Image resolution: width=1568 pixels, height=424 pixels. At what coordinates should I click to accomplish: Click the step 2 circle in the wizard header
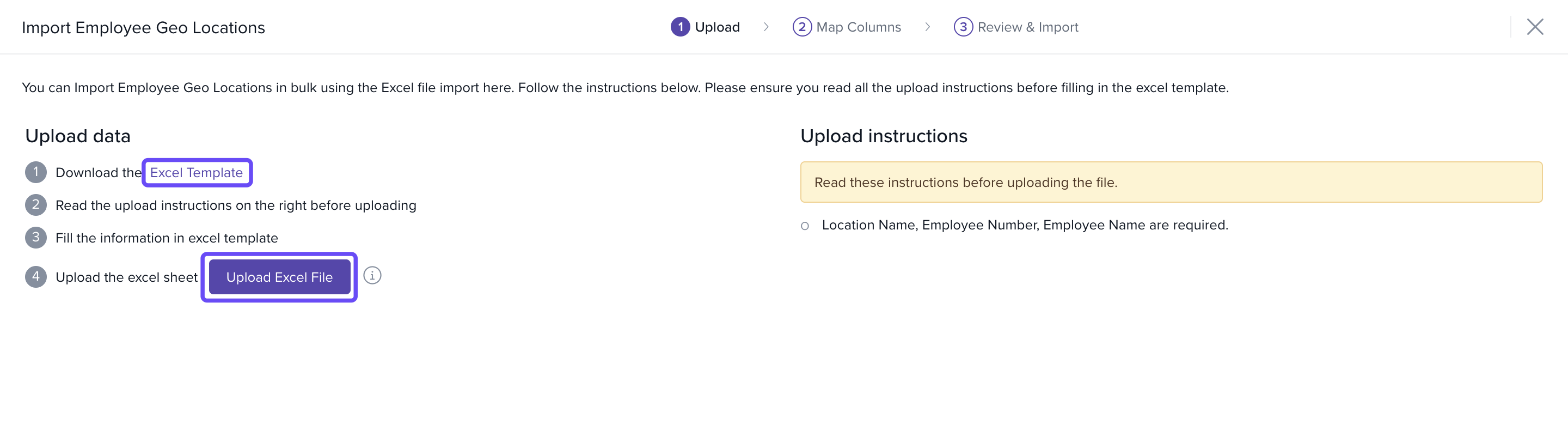click(x=801, y=27)
